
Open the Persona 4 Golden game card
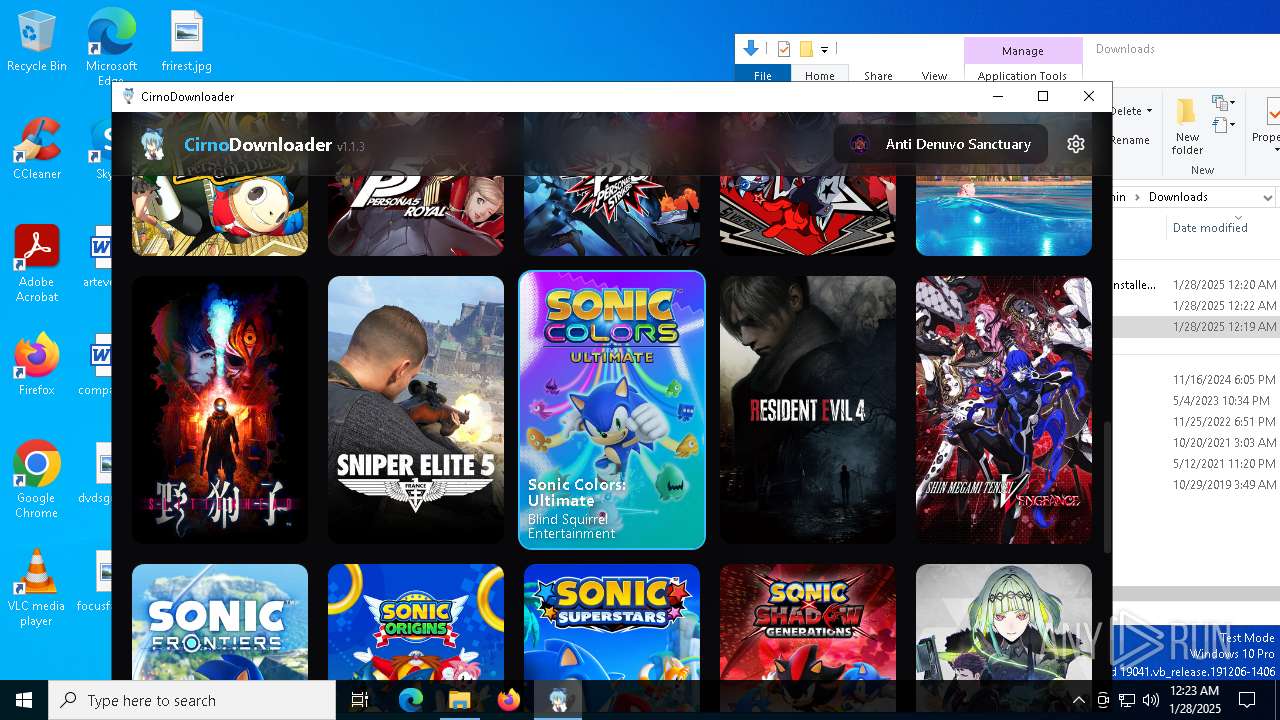tap(220, 215)
